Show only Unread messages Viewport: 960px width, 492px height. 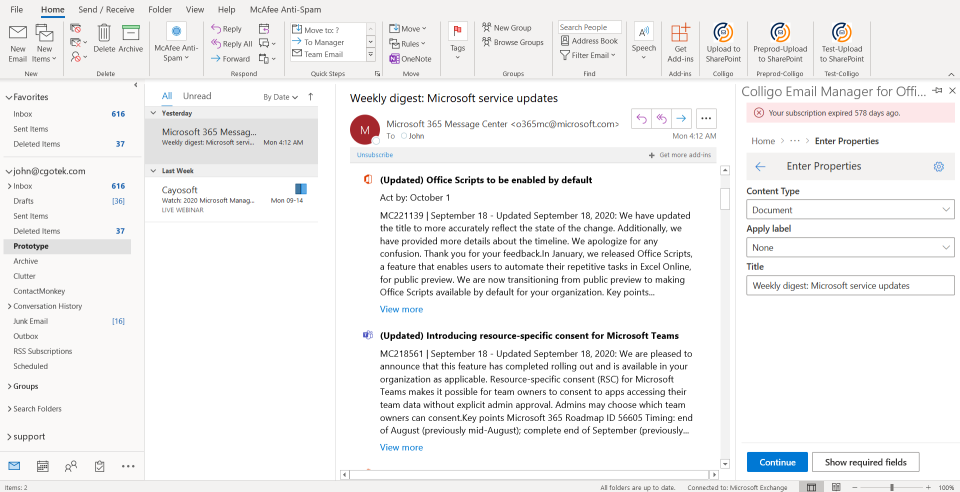click(197, 96)
